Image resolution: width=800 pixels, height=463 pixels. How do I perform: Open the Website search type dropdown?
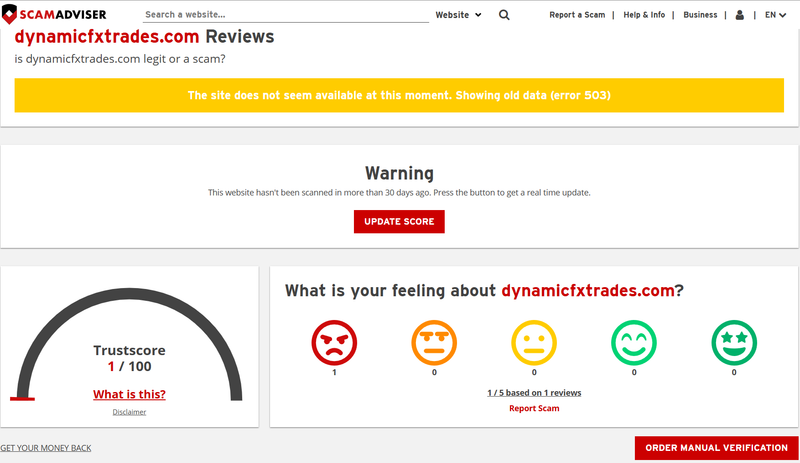pyautogui.click(x=458, y=15)
